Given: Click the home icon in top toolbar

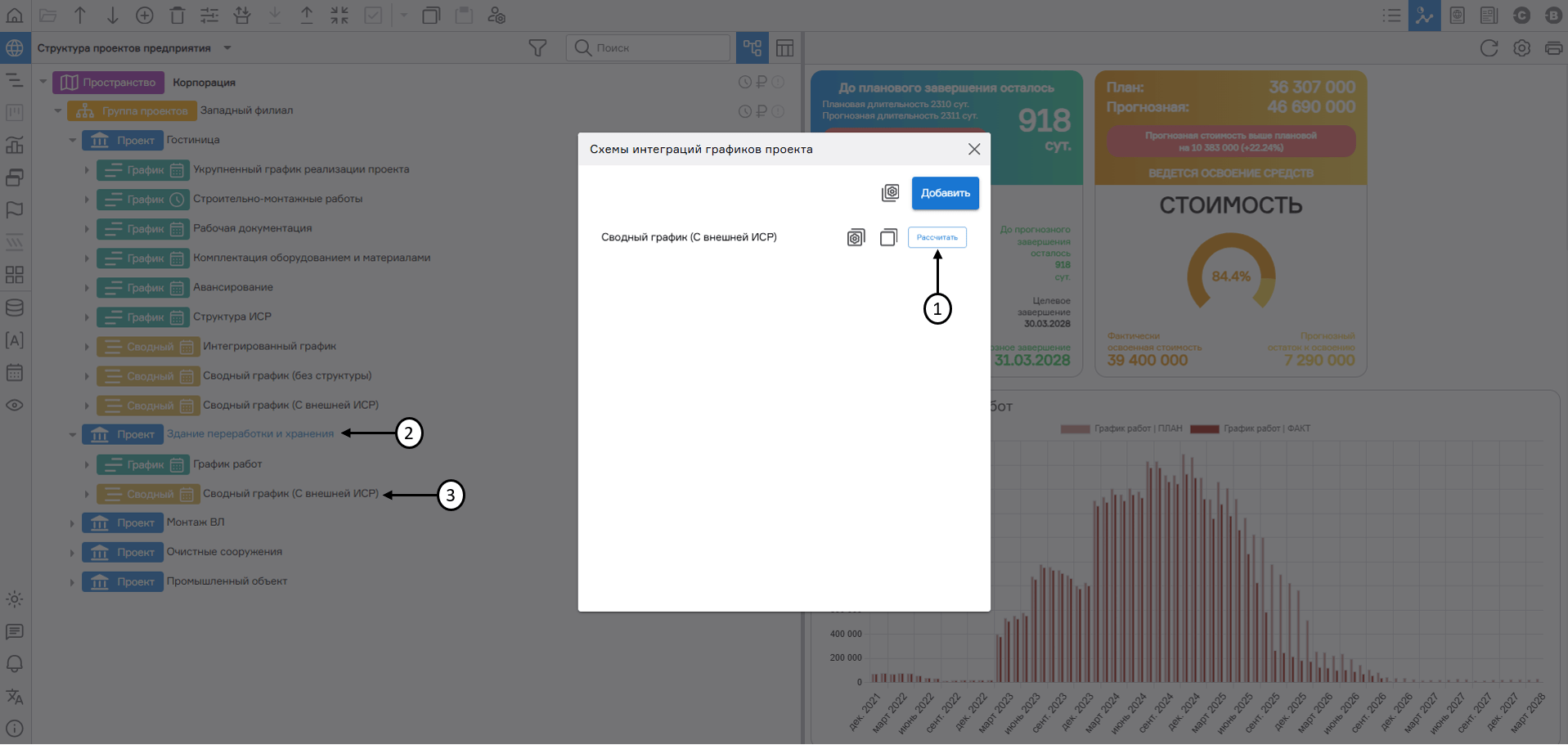Looking at the screenshot, I should (15, 16).
